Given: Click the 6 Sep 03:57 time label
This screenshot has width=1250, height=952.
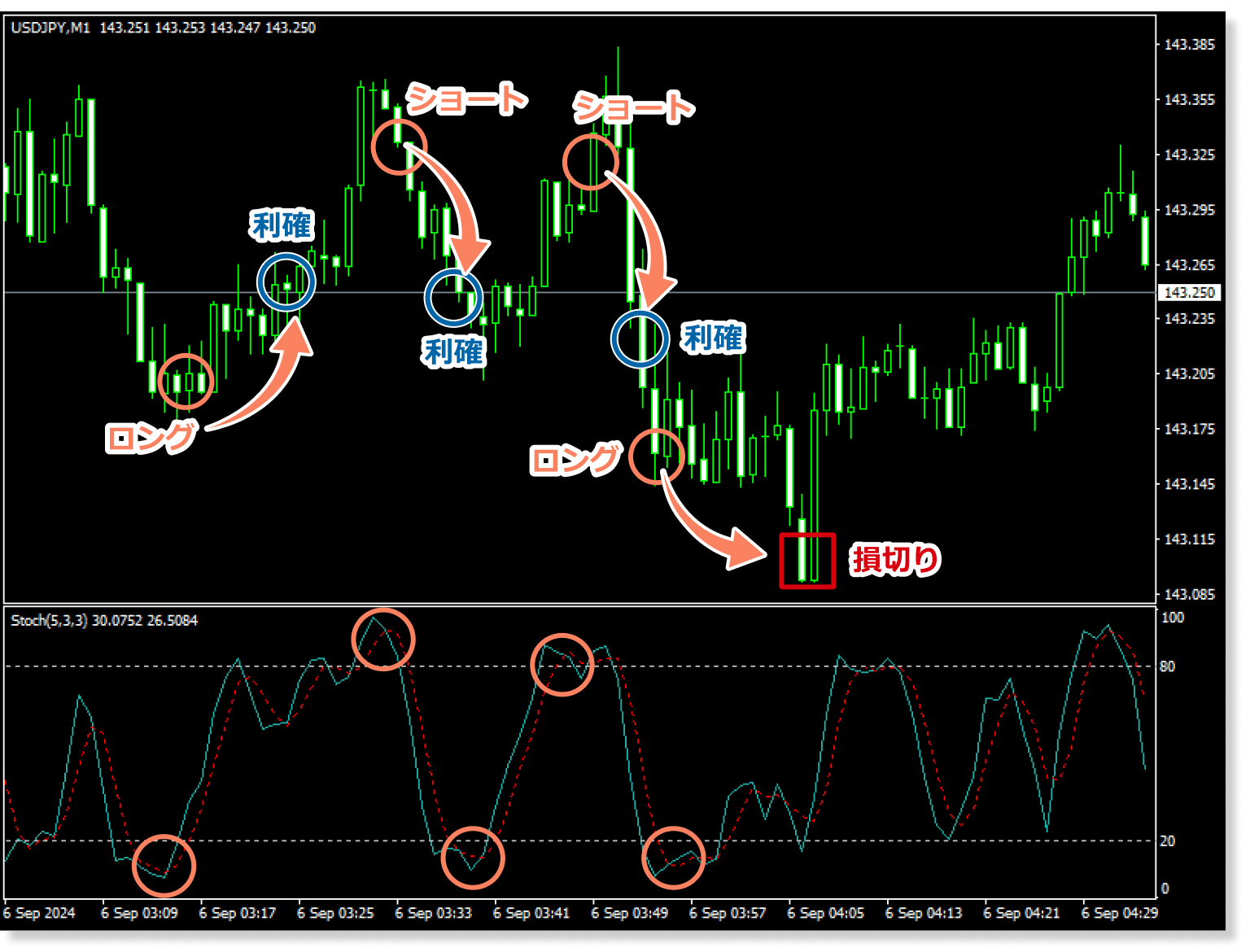Looking at the screenshot, I should coord(728,914).
